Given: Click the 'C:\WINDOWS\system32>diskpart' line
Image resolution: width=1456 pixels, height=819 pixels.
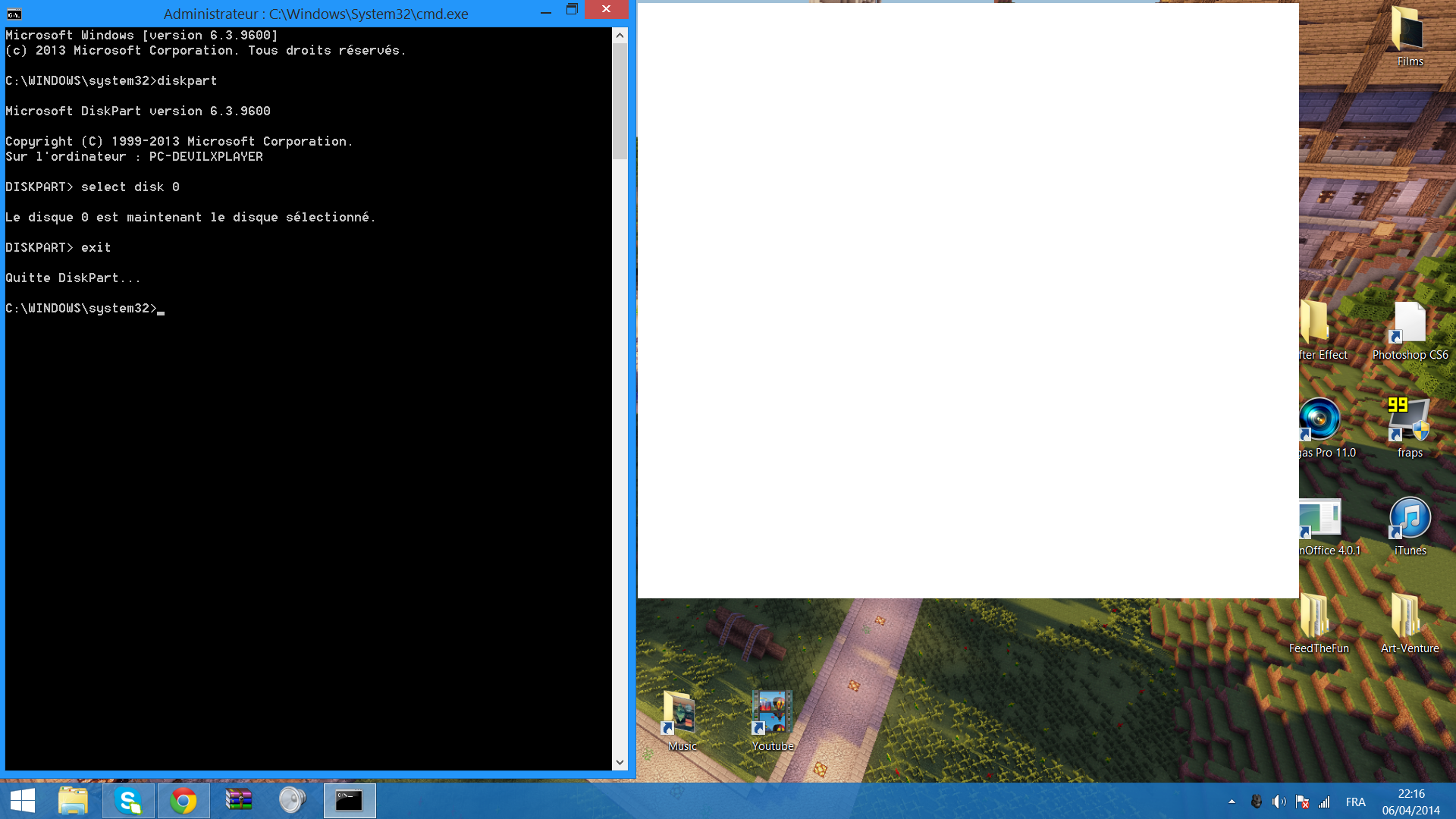Looking at the screenshot, I should pos(111,80).
